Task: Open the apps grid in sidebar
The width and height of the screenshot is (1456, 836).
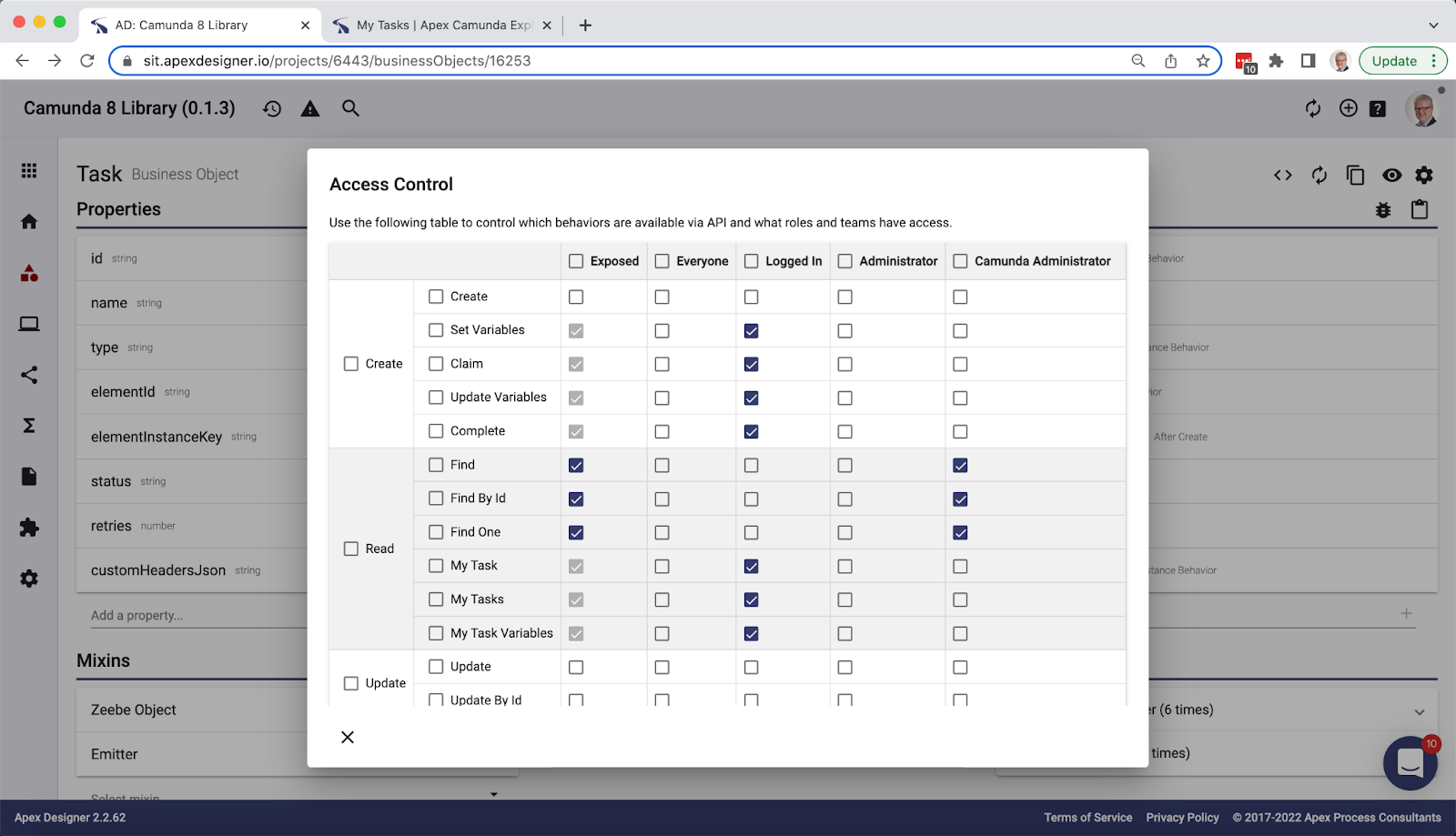Action: 29,170
